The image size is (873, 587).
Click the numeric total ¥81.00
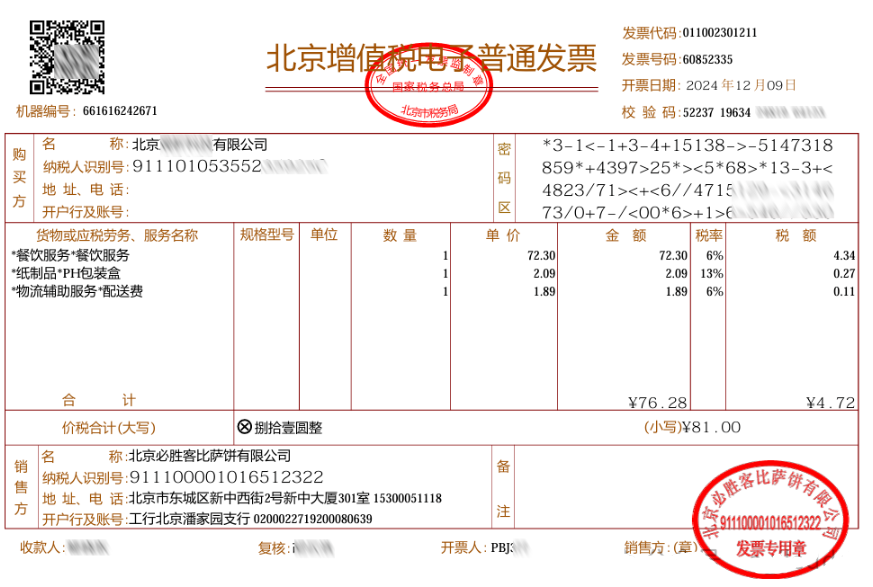point(712,427)
